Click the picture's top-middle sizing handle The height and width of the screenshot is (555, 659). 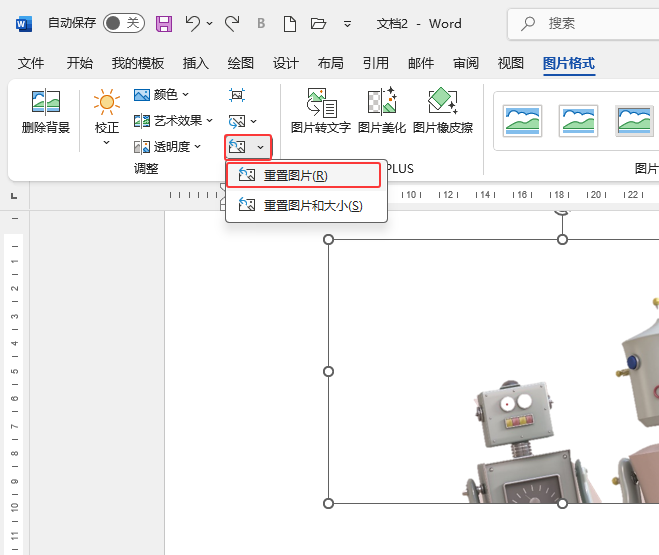tap(562, 239)
